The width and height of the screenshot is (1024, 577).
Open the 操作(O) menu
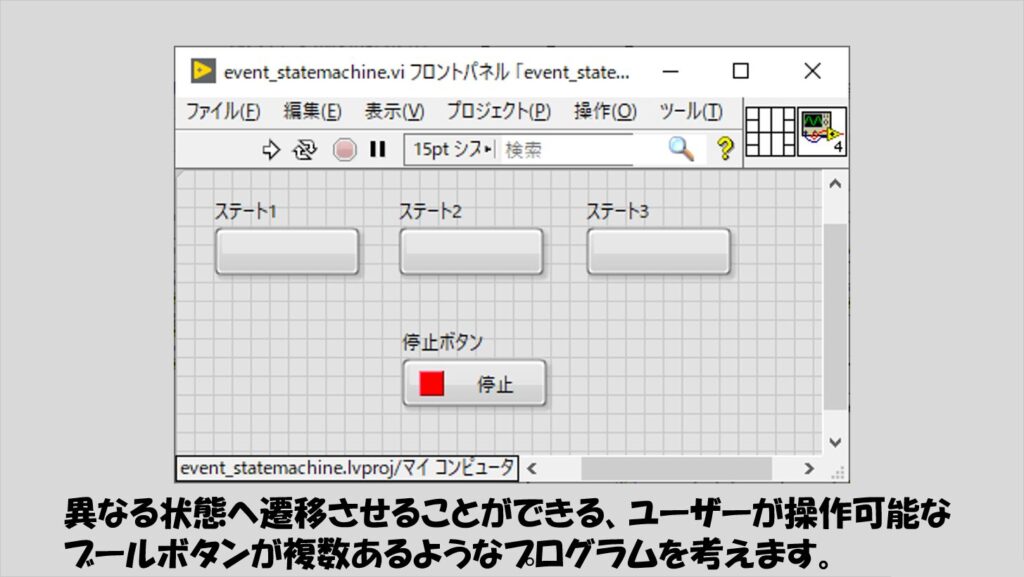[605, 111]
